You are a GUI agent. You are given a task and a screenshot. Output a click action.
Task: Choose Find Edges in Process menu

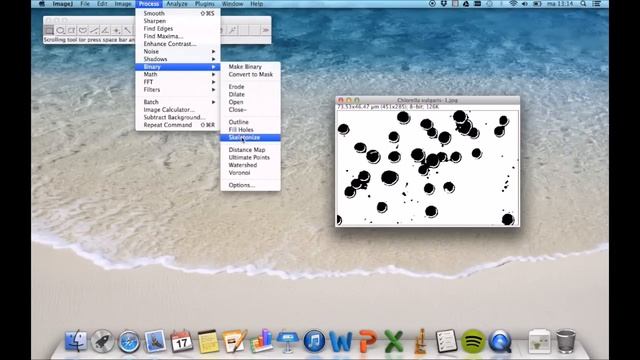pyautogui.click(x=178, y=29)
